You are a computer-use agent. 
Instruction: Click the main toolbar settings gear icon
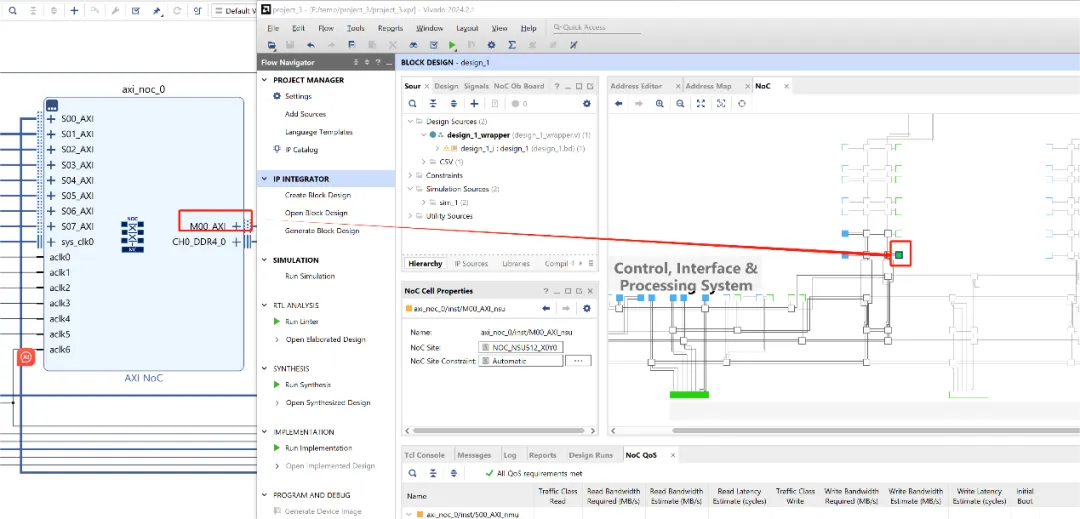[x=491, y=45]
